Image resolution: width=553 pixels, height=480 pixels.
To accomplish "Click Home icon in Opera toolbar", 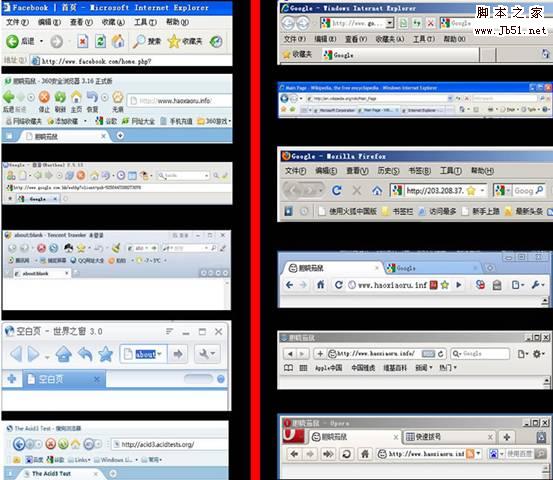I will (365, 454).
